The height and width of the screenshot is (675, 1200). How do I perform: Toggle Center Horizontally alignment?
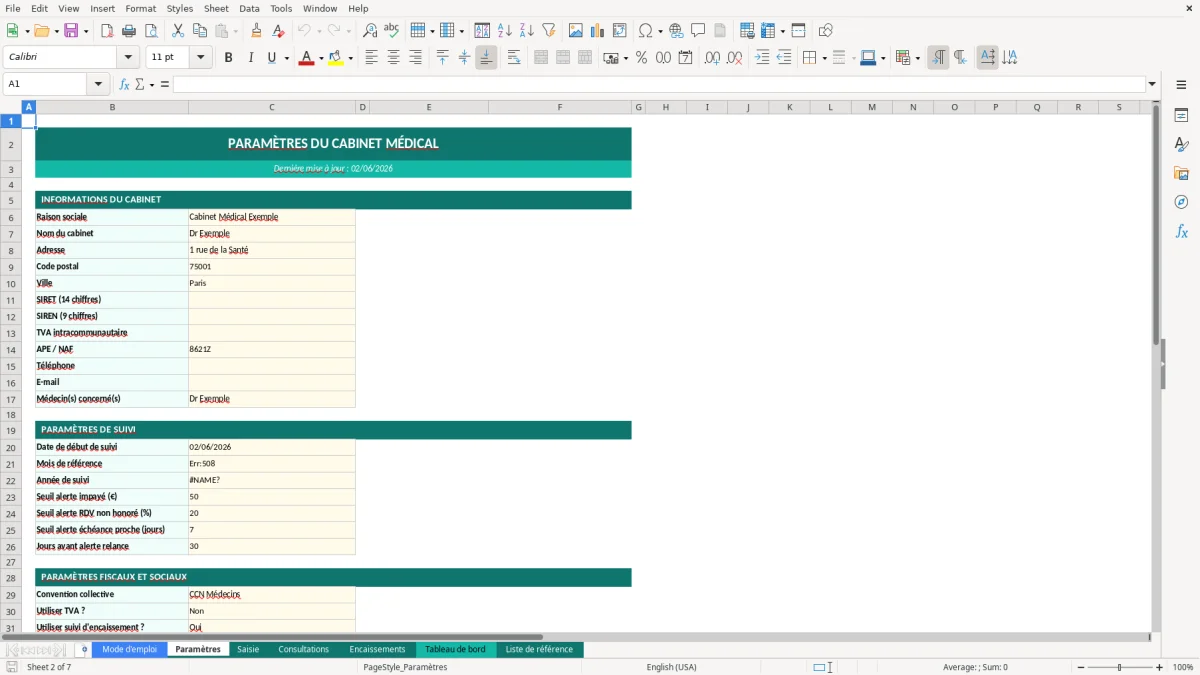click(393, 58)
